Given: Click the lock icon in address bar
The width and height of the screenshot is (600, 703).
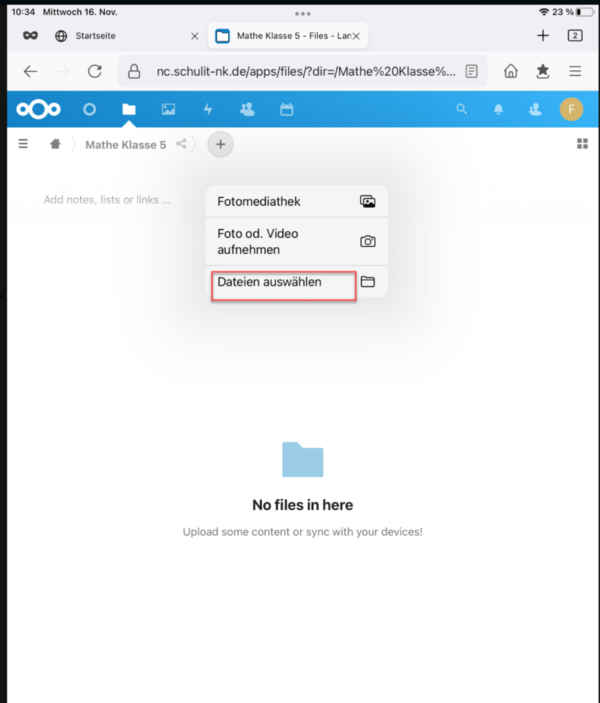Looking at the screenshot, I should click(x=134, y=71).
